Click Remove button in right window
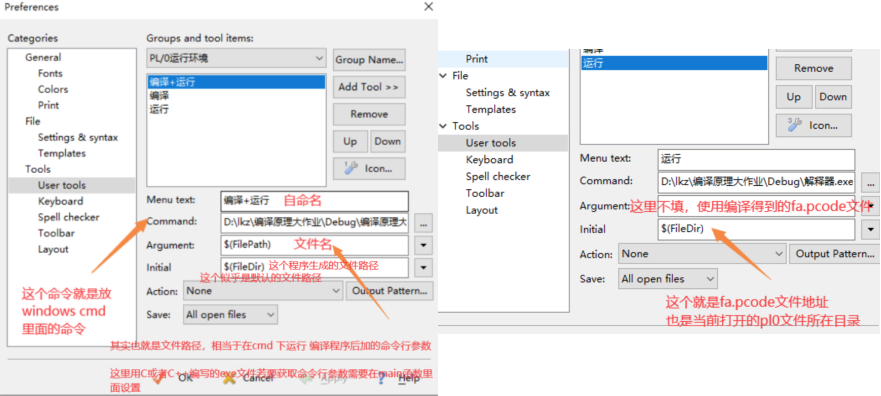Screen dimensions: 881x396 coord(814,69)
